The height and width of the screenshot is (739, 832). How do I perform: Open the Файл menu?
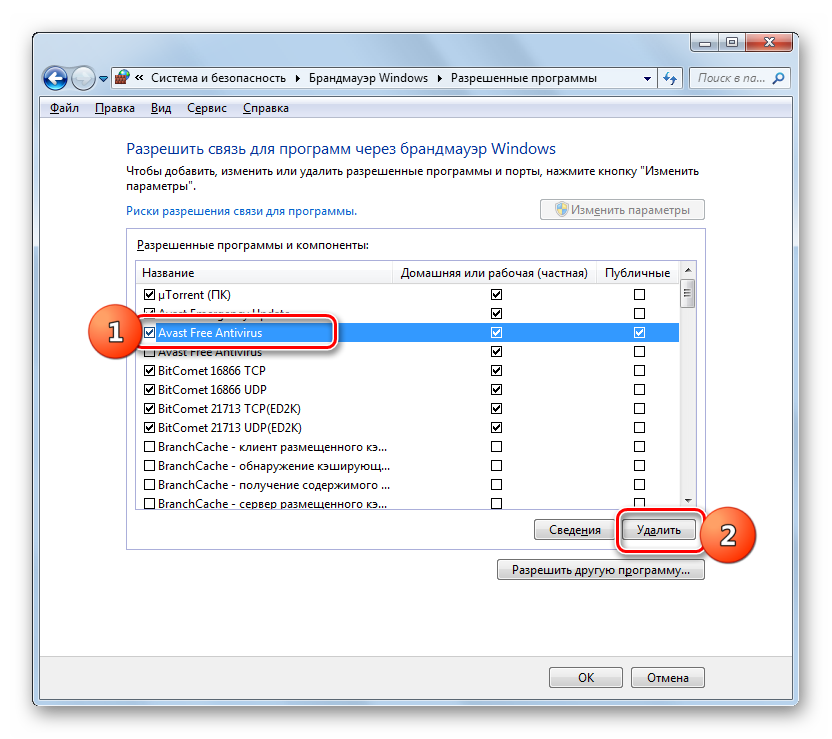[x=64, y=108]
